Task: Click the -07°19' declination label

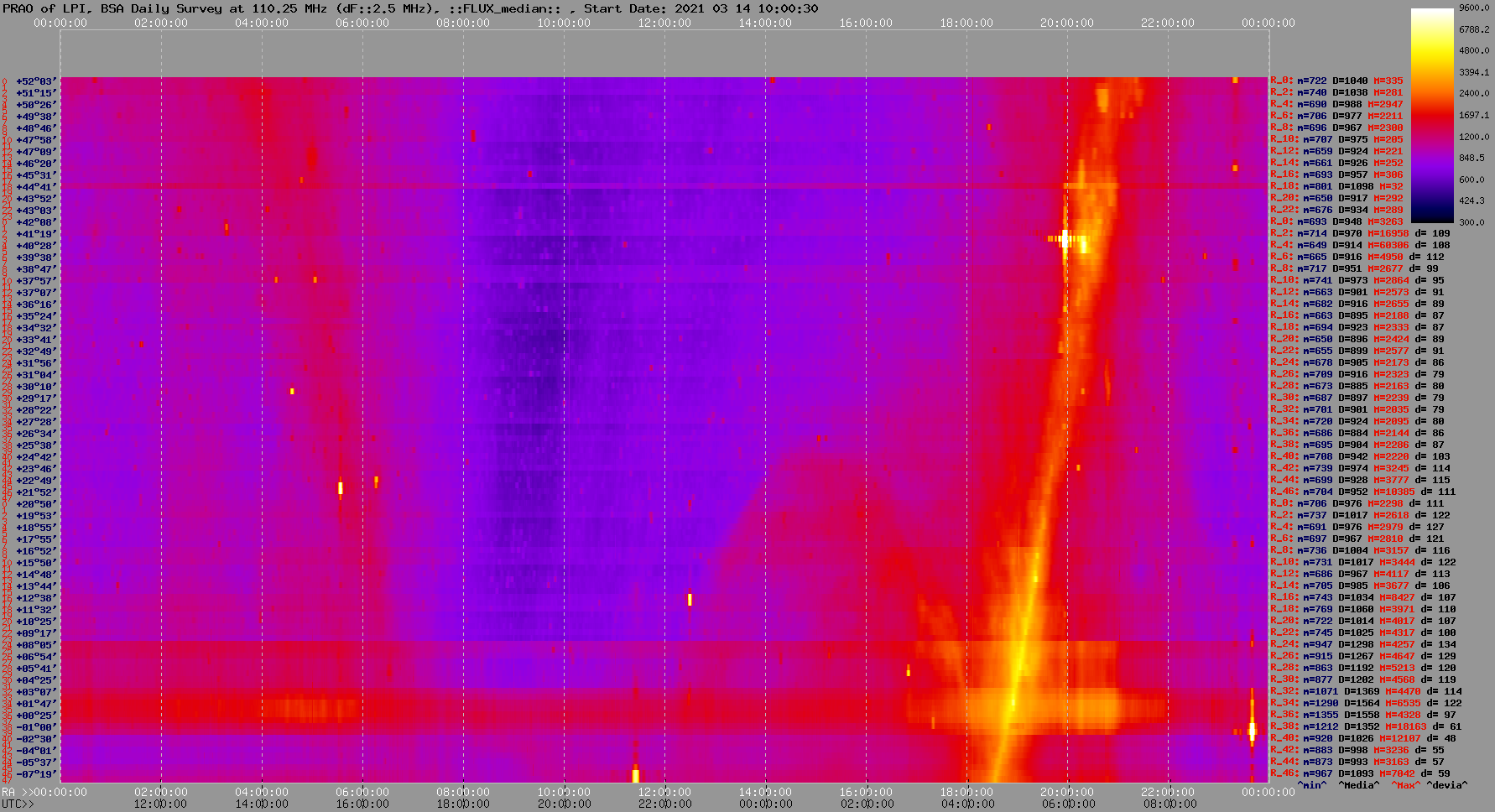Action: click(x=36, y=774)
